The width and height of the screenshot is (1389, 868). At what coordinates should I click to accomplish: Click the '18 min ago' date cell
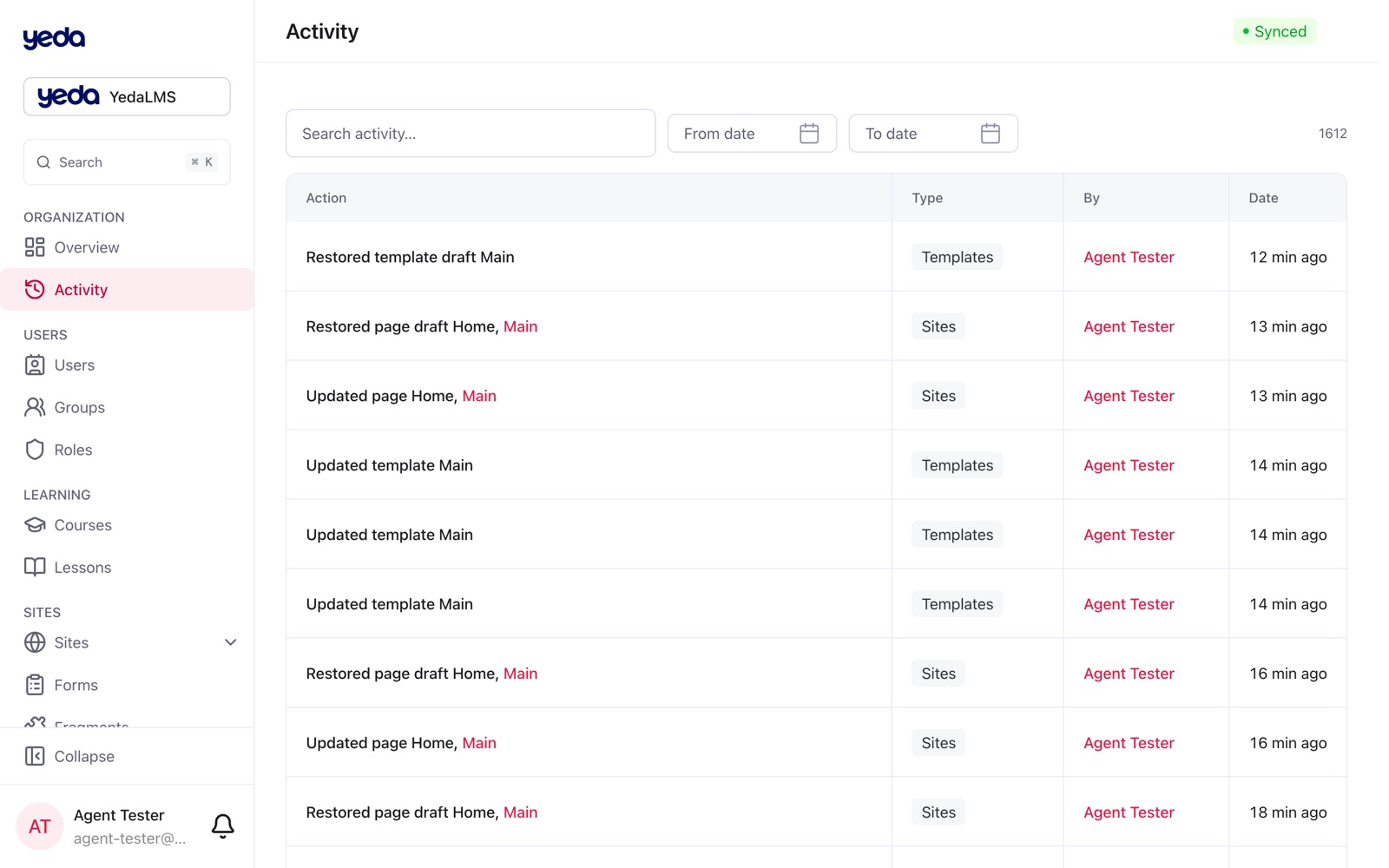[1288, 812]
